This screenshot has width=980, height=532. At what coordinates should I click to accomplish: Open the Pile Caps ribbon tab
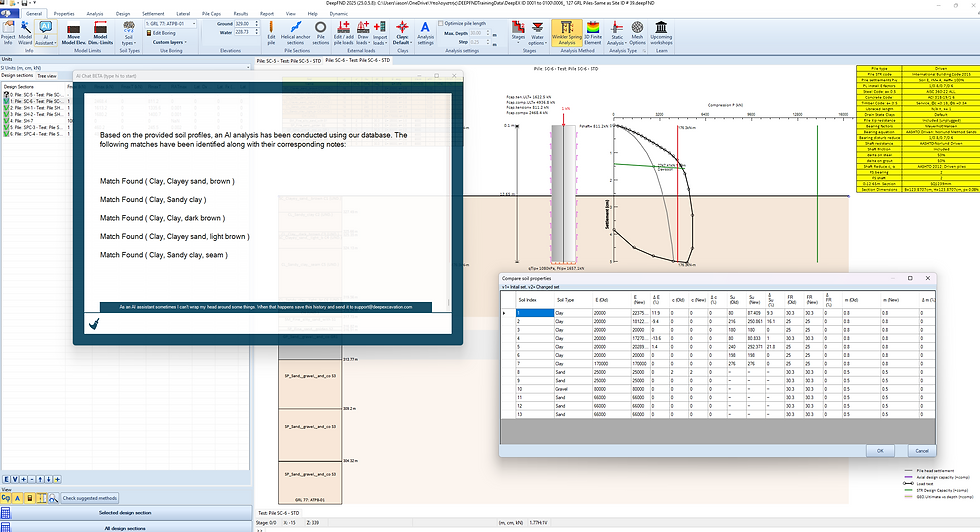click(x=211, y=13)
